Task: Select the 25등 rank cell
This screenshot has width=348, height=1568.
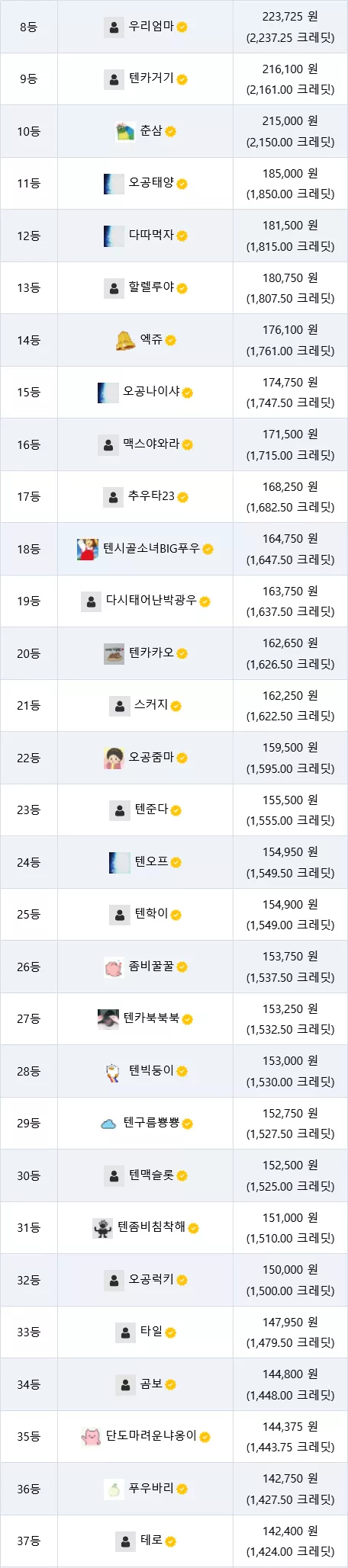Action: [x=29, y=914]
